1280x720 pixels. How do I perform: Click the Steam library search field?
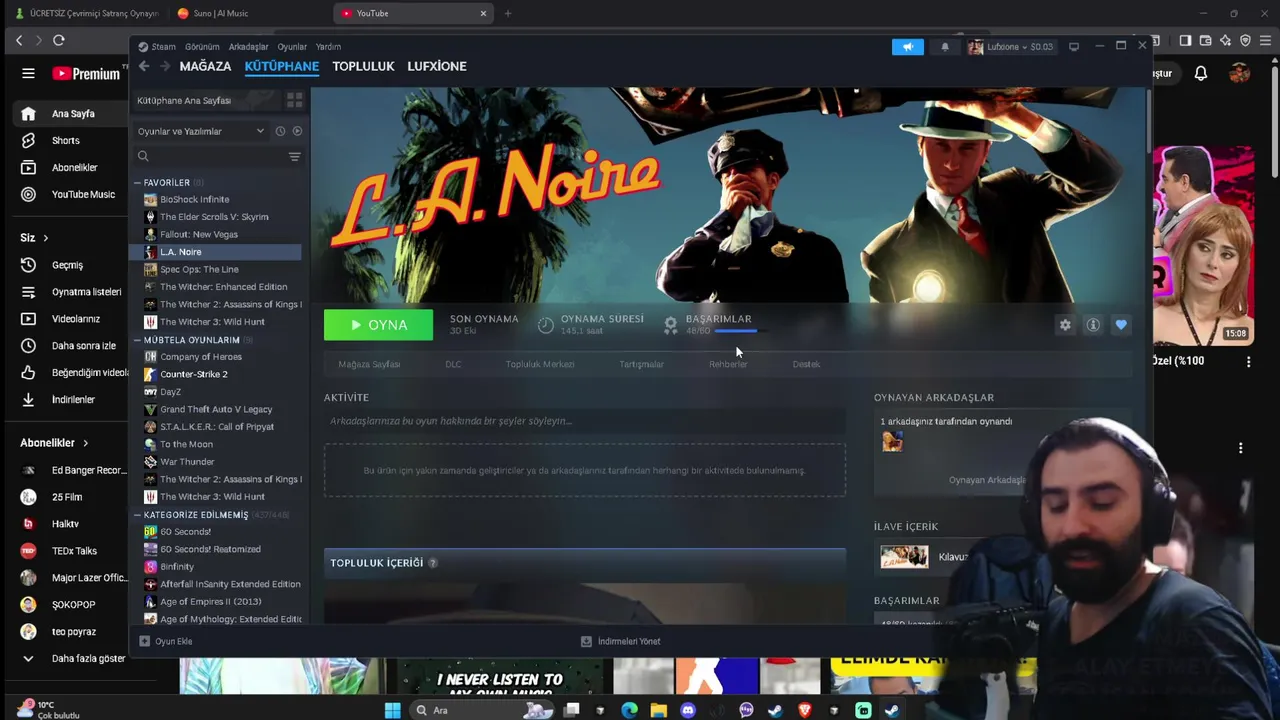click(x=210, y=156)
